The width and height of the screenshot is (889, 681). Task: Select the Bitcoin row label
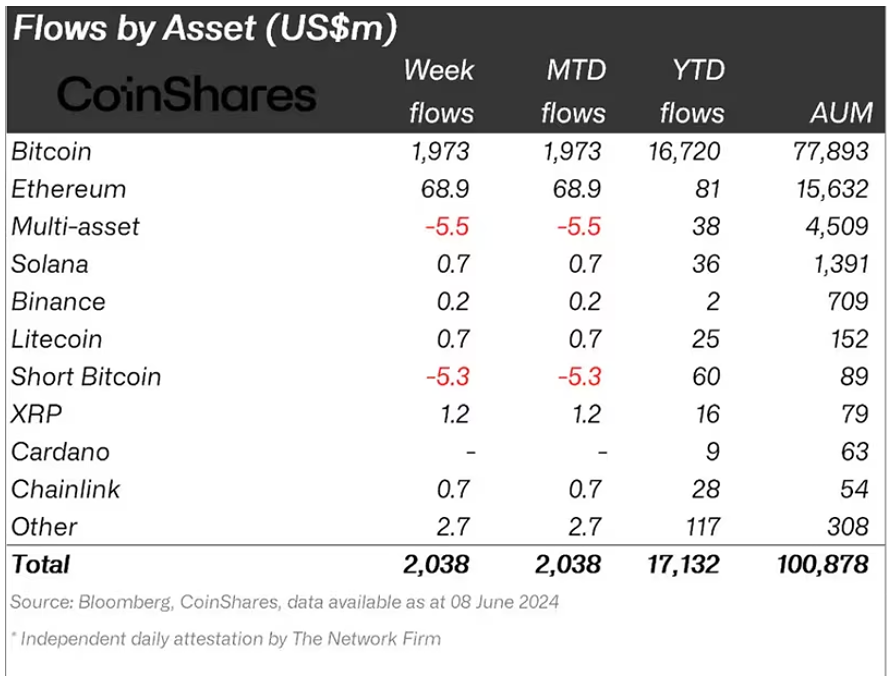51,151
